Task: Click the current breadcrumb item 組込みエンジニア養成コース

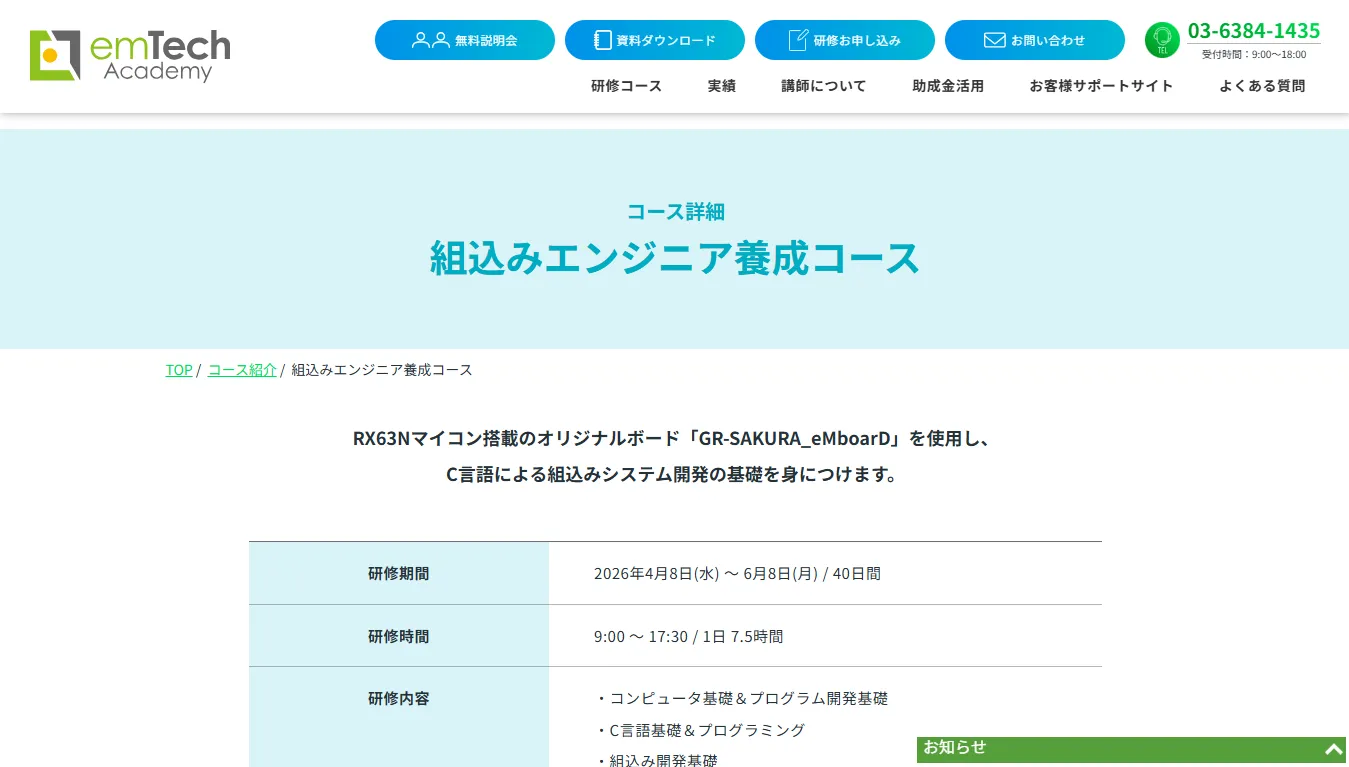Action: [x=381, y=370]
